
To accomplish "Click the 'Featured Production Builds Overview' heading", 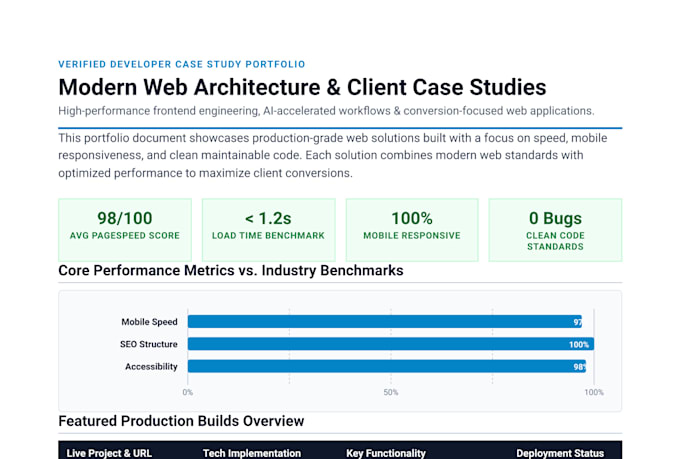I will 181,421.
